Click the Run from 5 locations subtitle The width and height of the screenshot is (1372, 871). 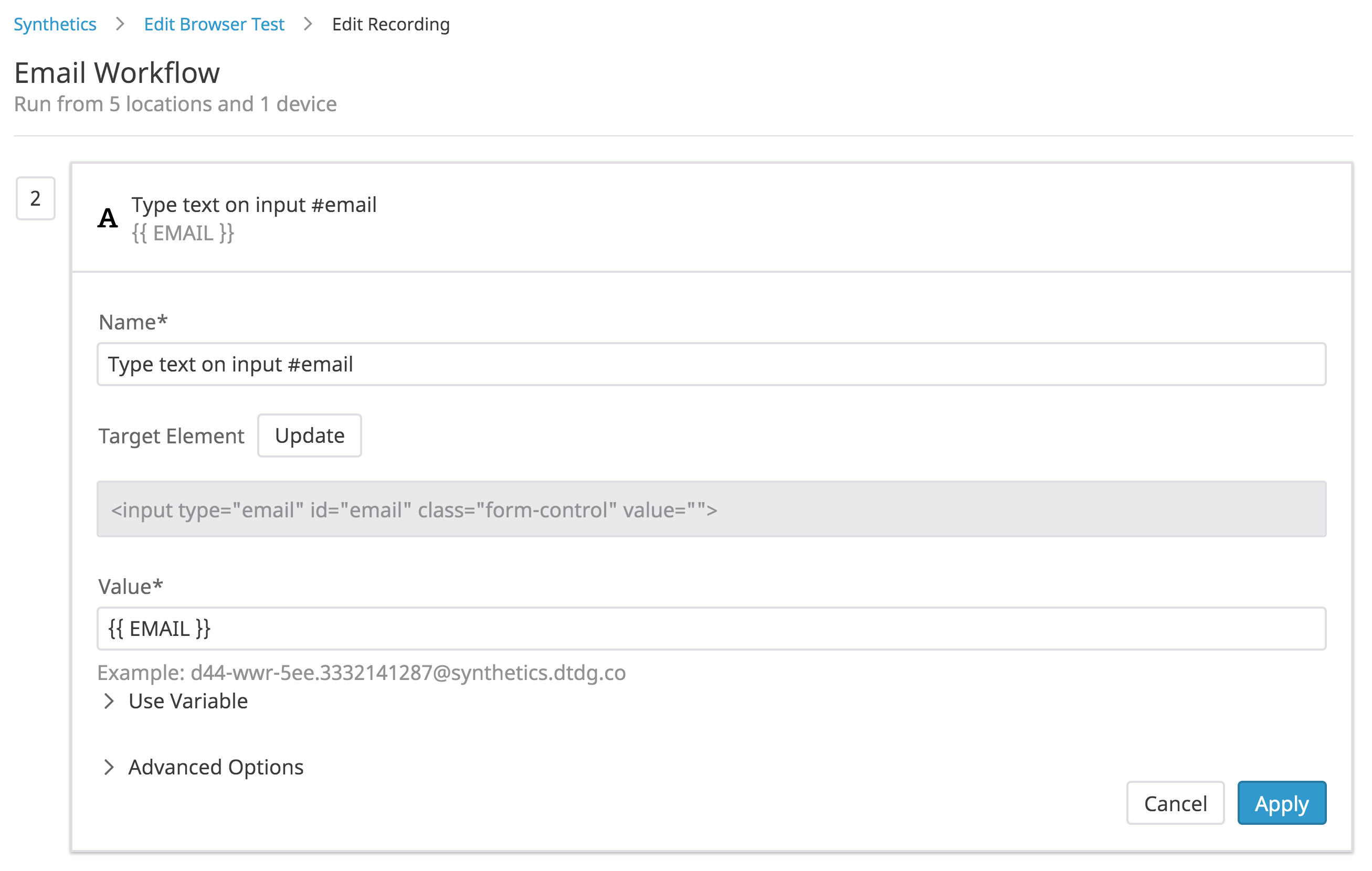point(175,104)
